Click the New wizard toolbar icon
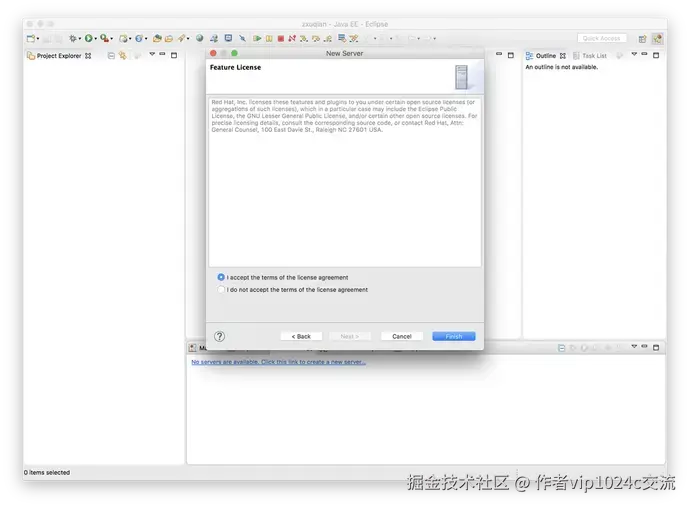 [31, 39]
